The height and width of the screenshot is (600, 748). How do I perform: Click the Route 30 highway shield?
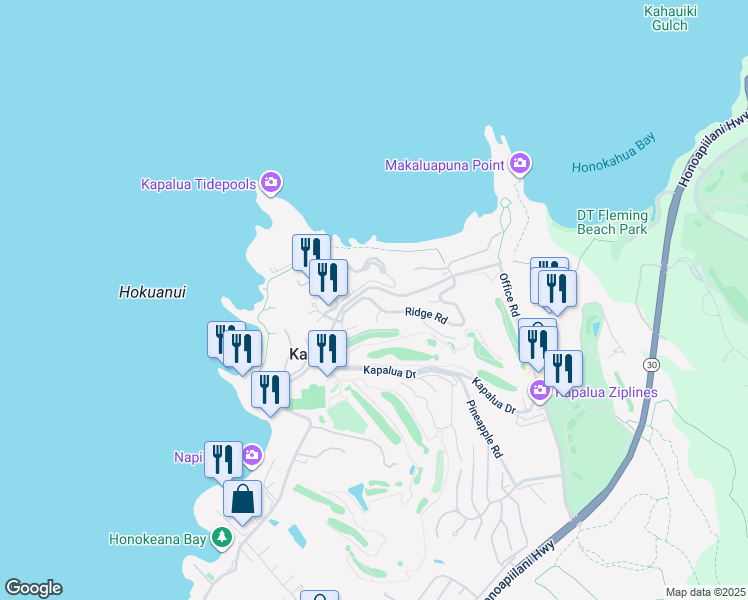651,365
